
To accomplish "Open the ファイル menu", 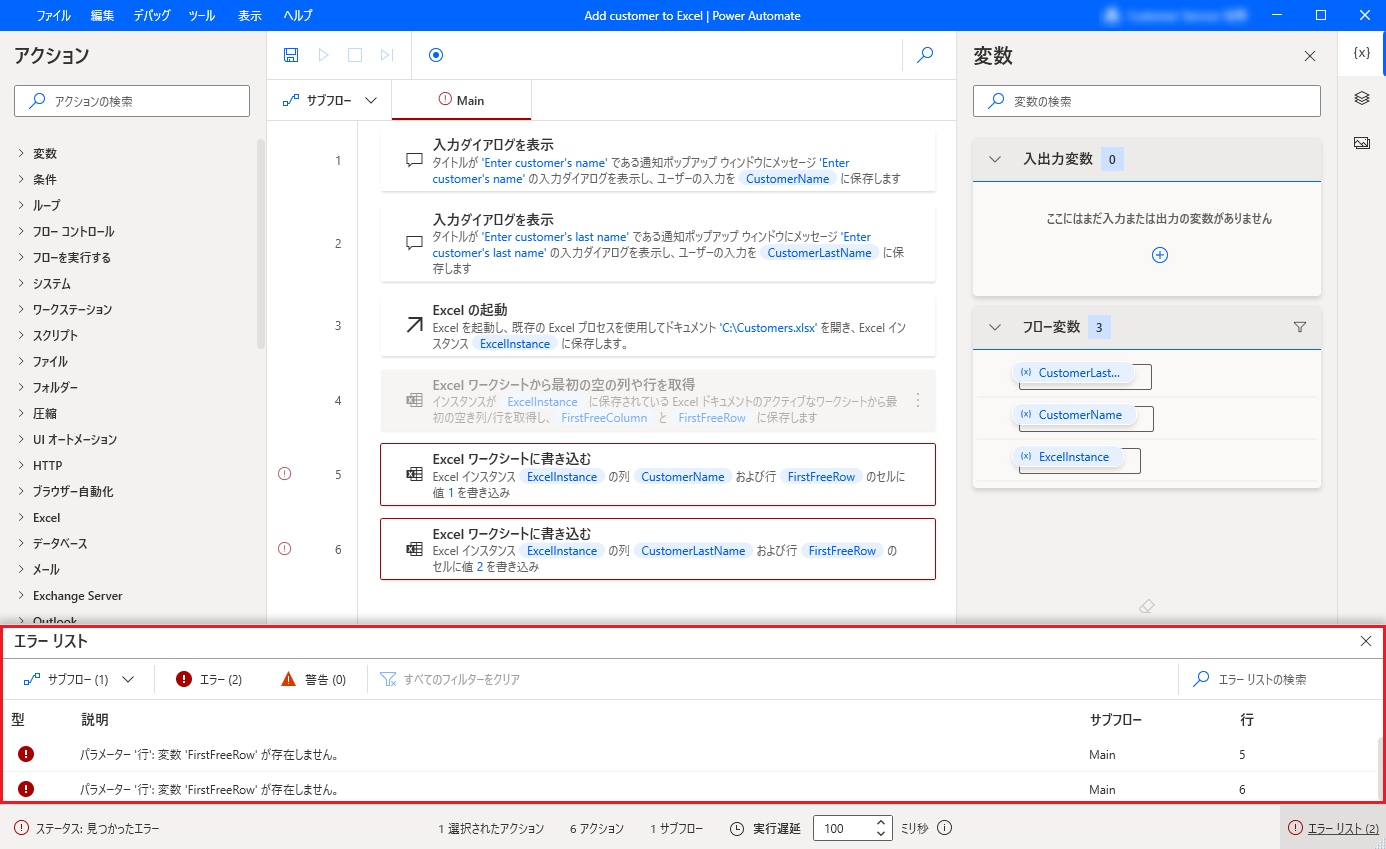I will click(x=53, y=16).
